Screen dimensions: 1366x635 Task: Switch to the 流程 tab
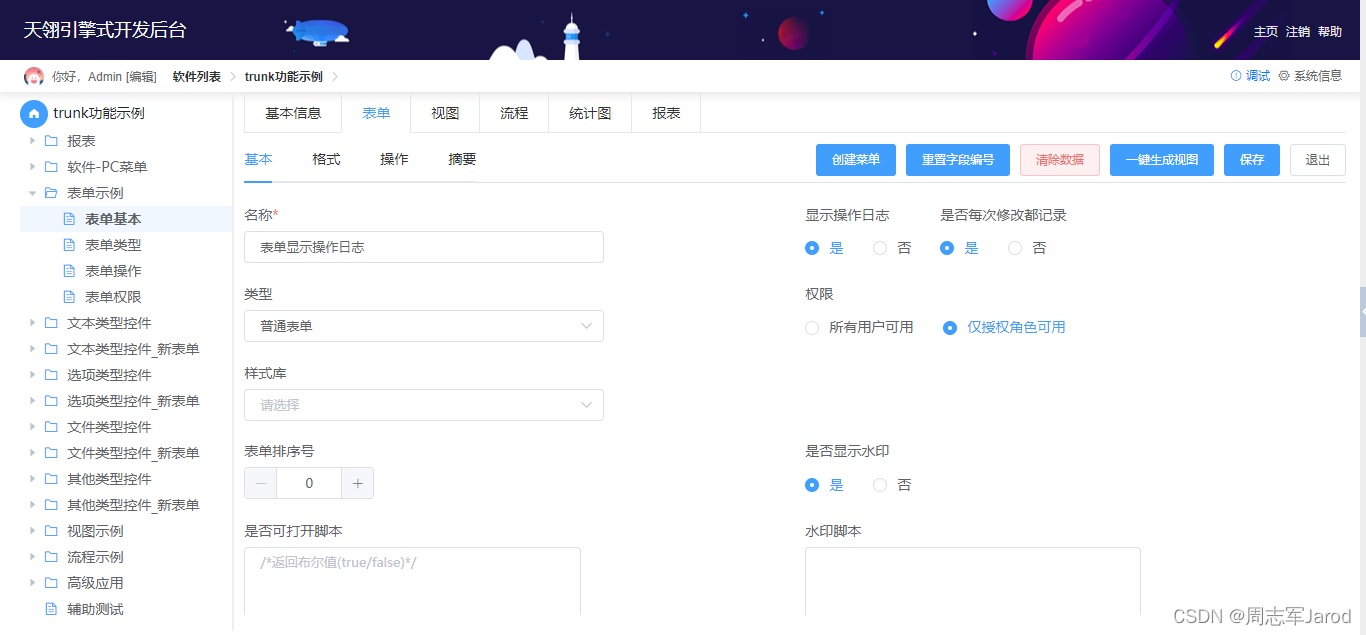(514, 113)
